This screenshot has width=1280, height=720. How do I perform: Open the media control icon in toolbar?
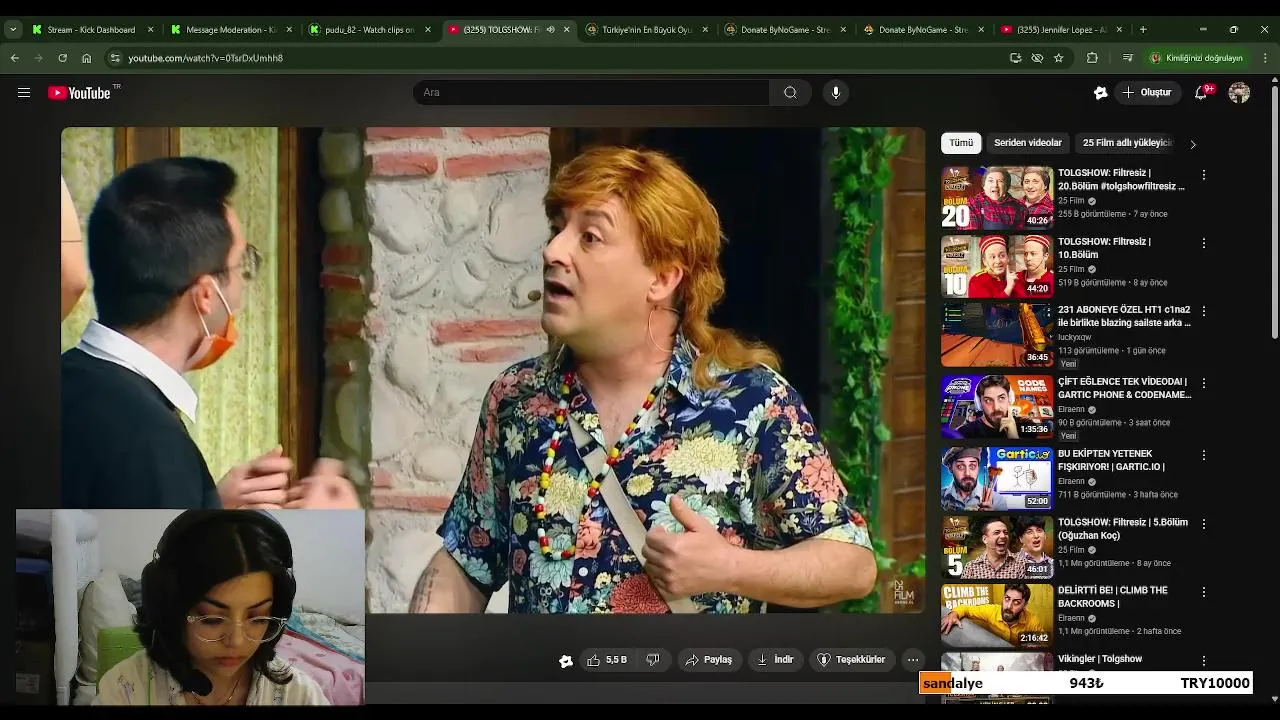click(x=1128, y=58)
